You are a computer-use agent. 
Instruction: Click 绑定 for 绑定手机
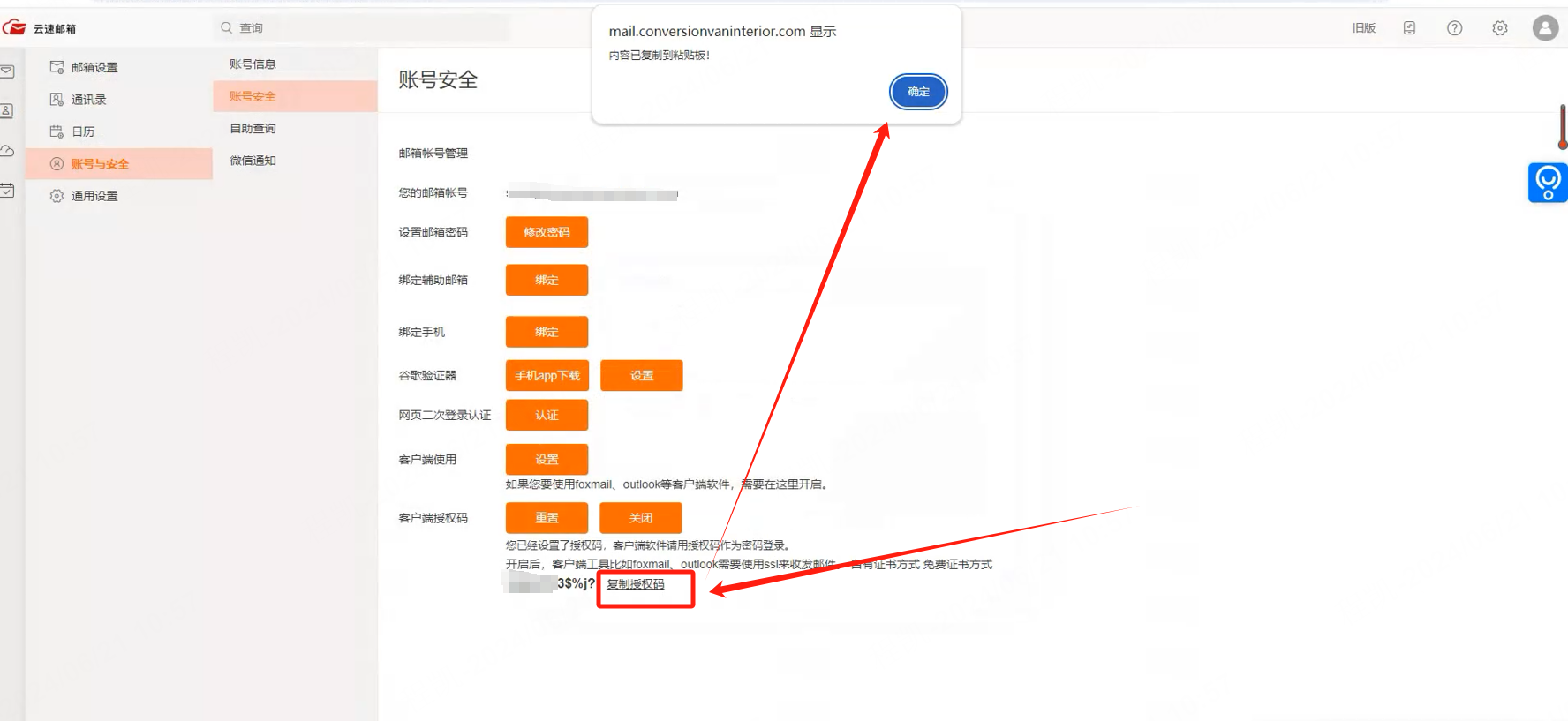(x=547, y=332)
